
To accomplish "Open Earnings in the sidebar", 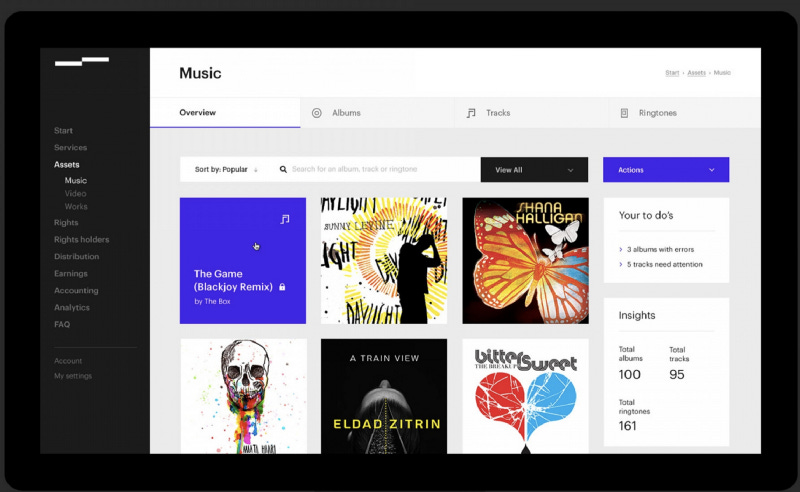I will click(71, 274).
